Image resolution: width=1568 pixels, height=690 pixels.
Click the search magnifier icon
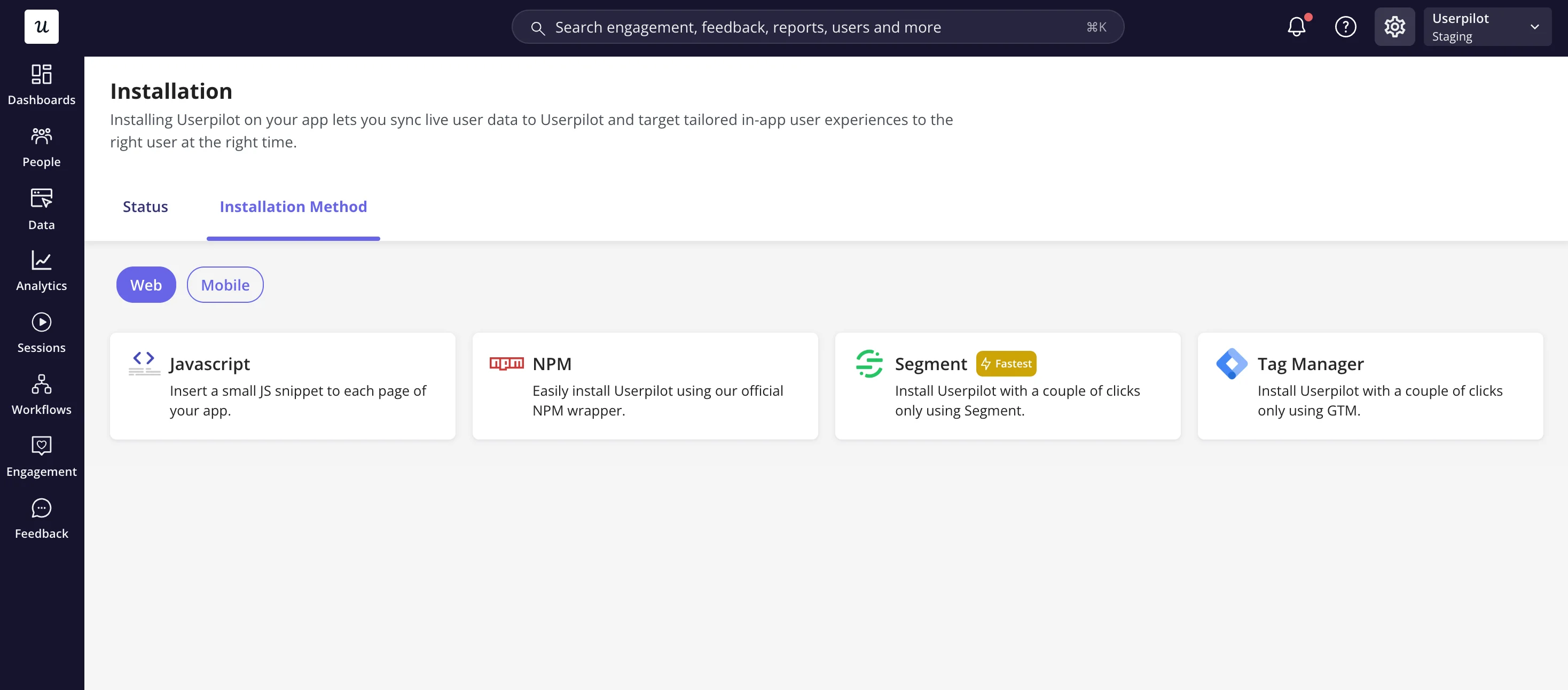(537, 28)
